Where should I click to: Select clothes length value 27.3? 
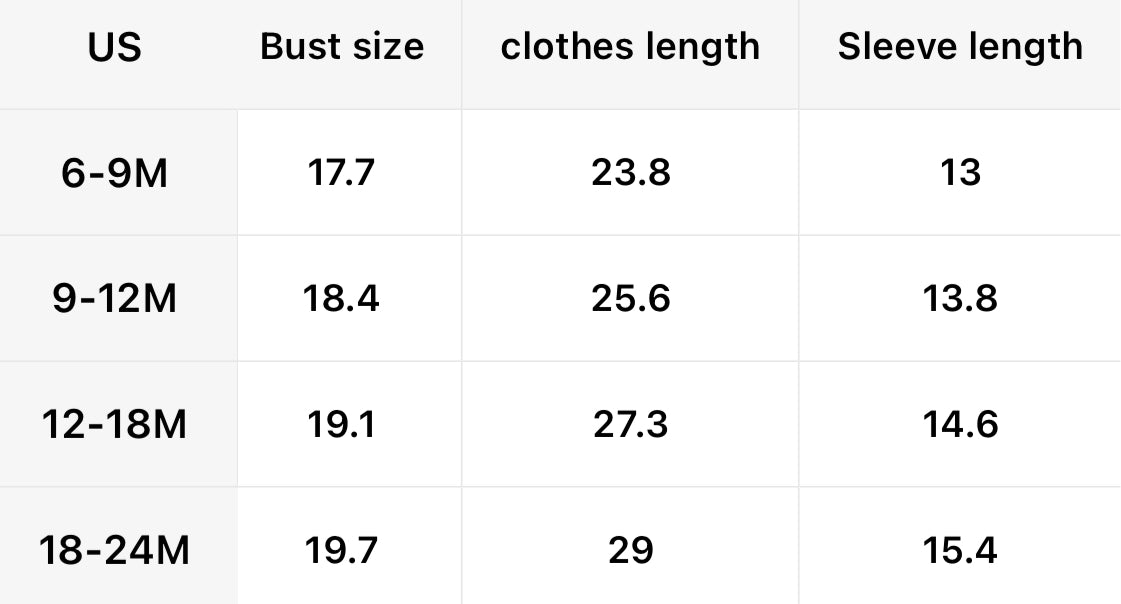(x=630, y=425)
